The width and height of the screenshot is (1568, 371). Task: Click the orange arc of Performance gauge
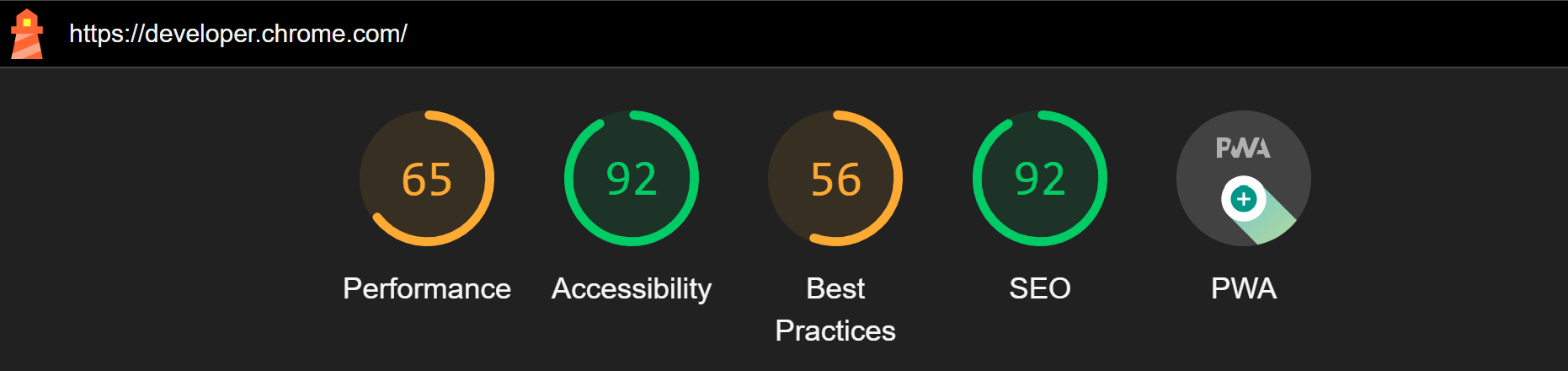(489, 178)
